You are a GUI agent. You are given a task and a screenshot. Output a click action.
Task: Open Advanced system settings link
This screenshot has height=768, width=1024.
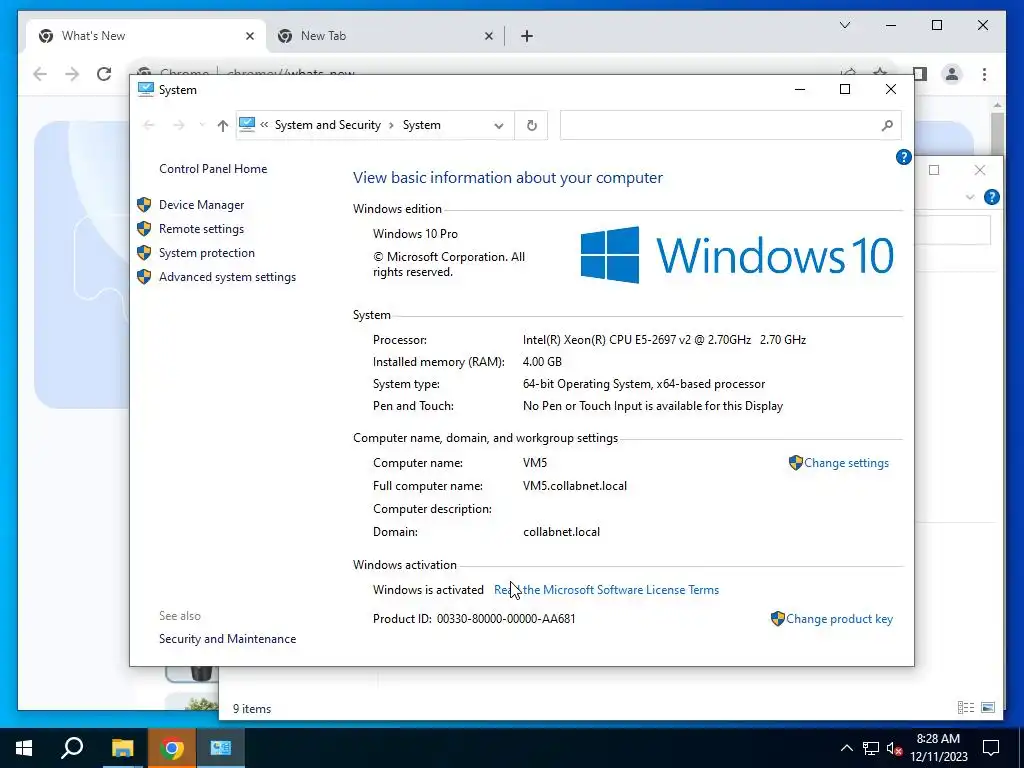[x=227, y=278]
